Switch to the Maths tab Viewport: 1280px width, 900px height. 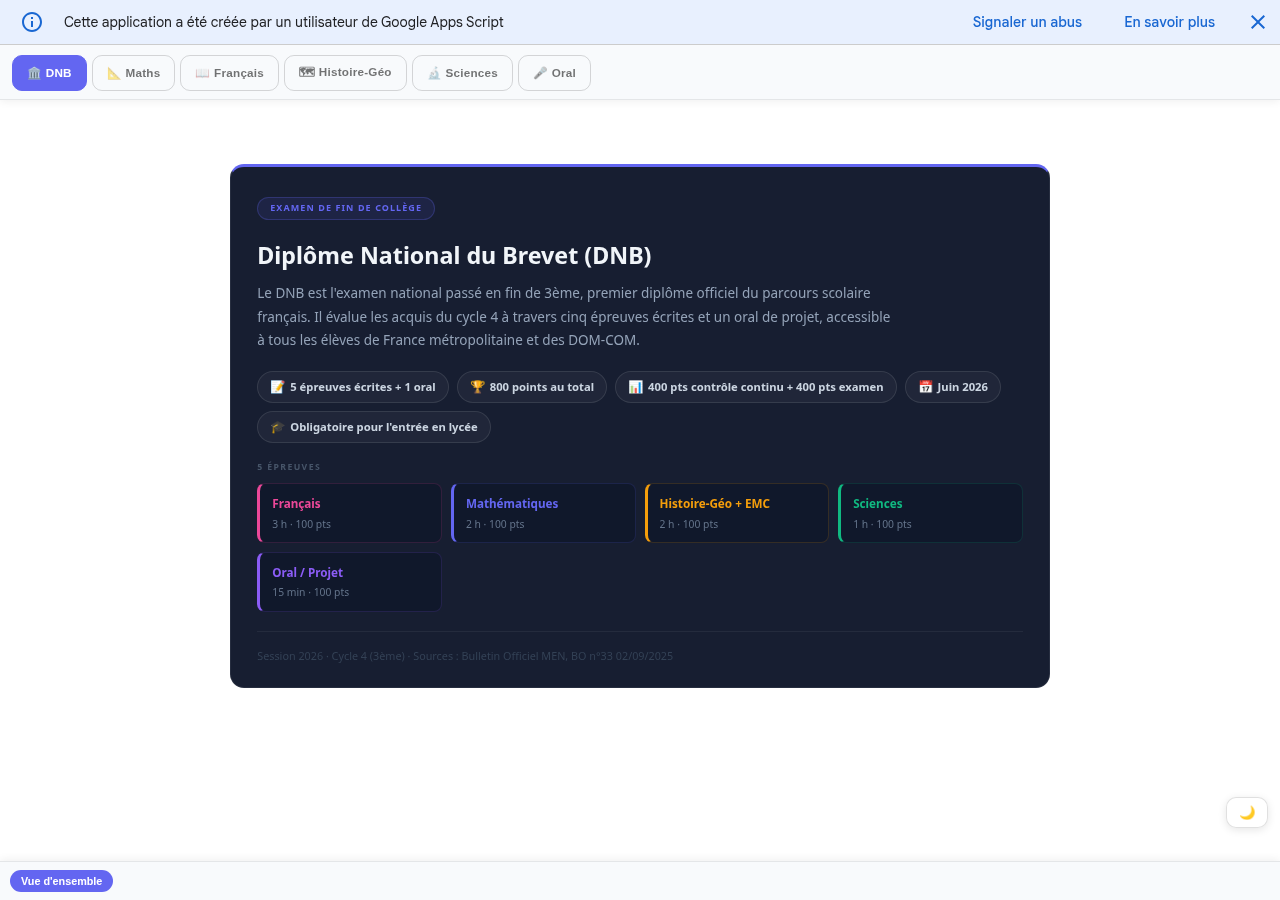pyautogui.click(x=133, y=73)
